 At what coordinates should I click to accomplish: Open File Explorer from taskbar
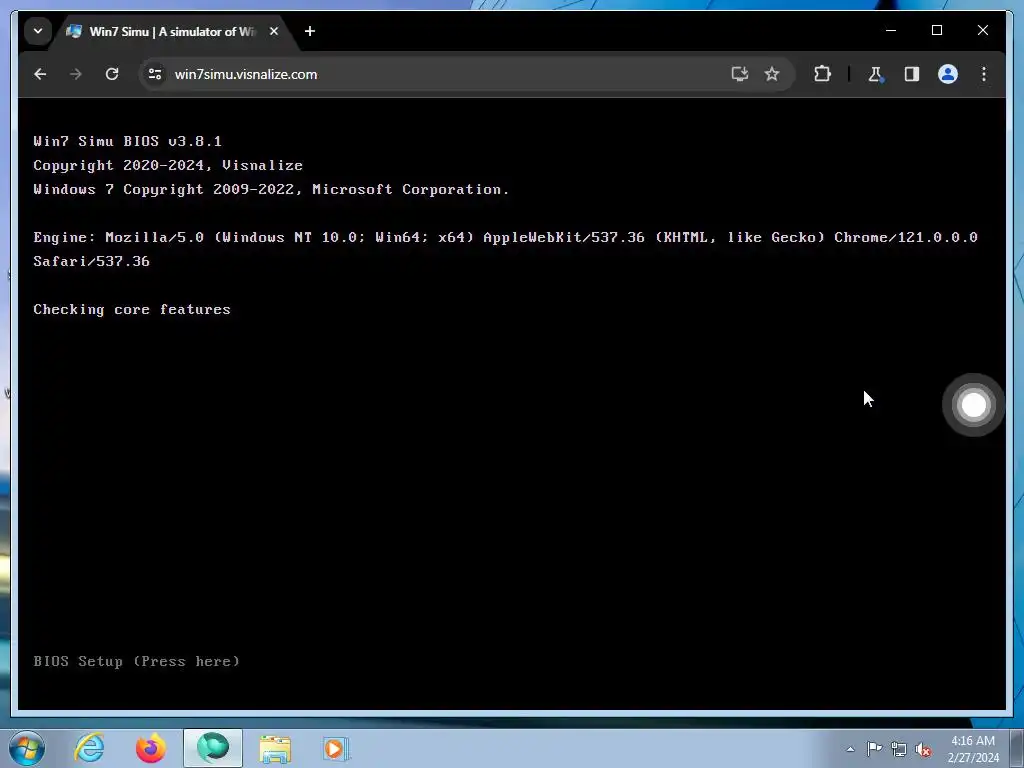[x=275, y=749]
